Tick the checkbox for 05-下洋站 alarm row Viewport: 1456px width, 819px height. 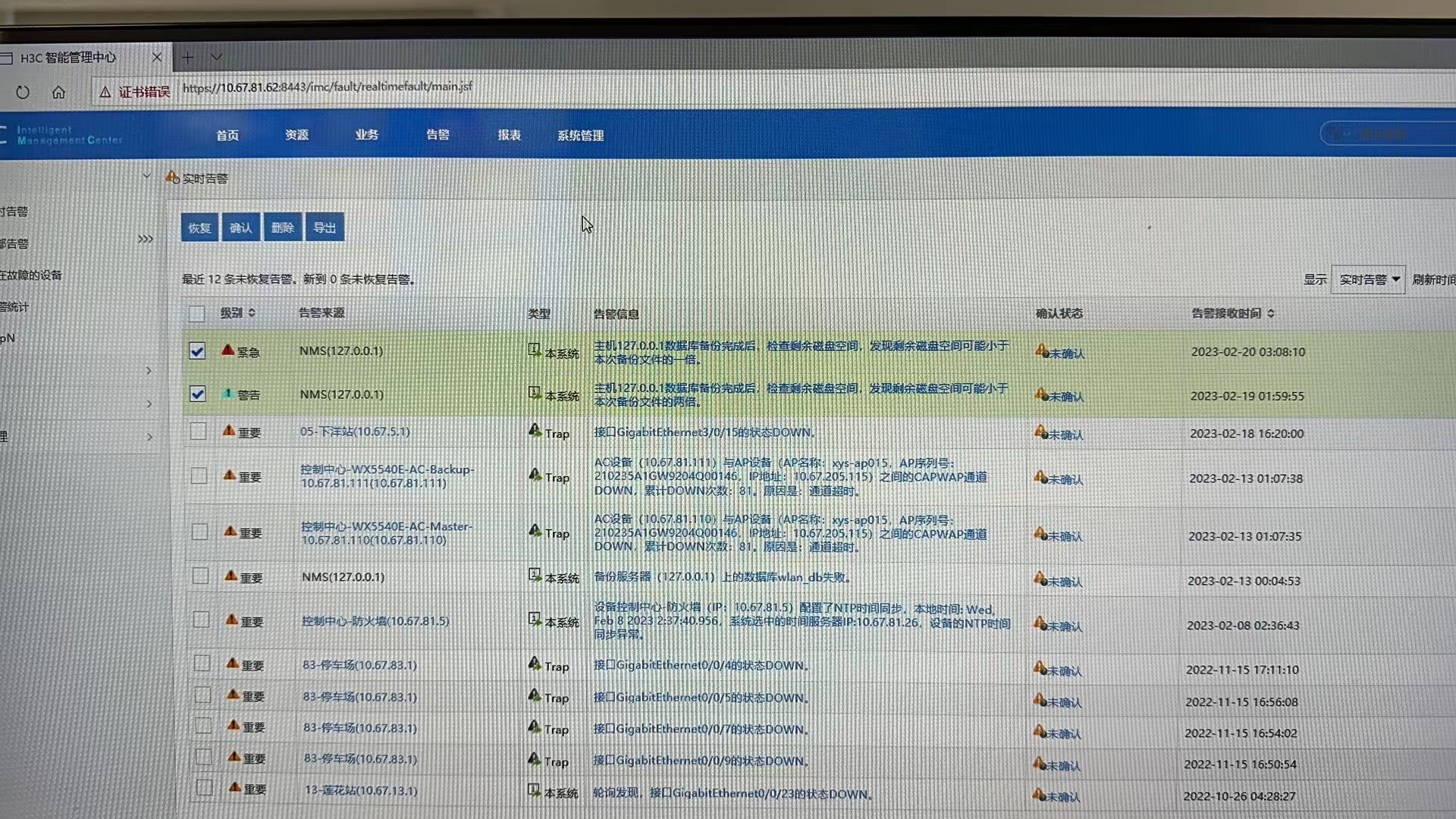[198, 431]
